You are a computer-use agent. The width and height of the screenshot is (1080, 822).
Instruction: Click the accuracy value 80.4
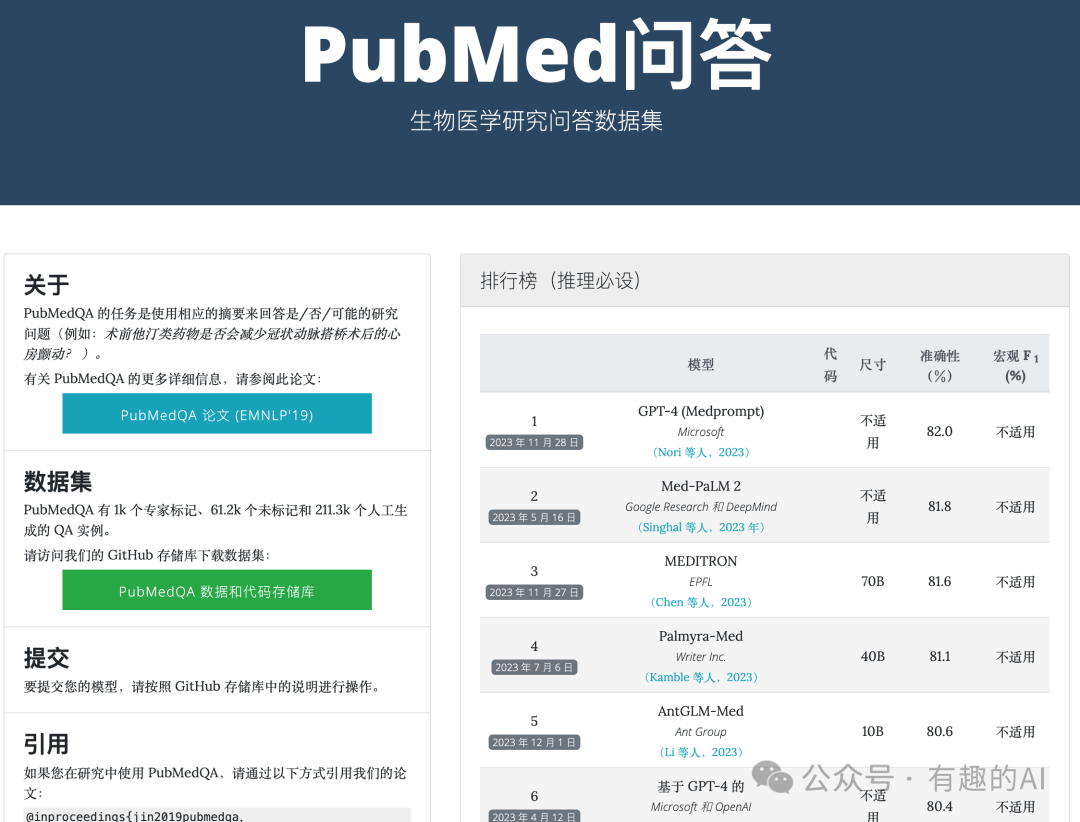click(x=939, y=806)
